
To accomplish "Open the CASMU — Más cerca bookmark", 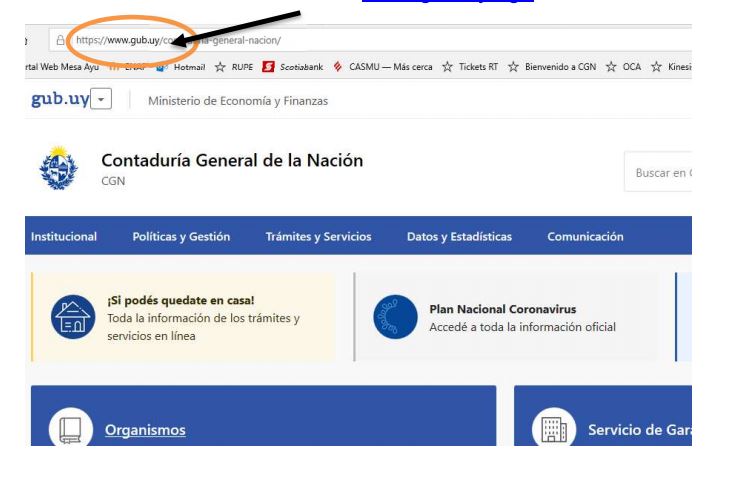I will point(383,67).
